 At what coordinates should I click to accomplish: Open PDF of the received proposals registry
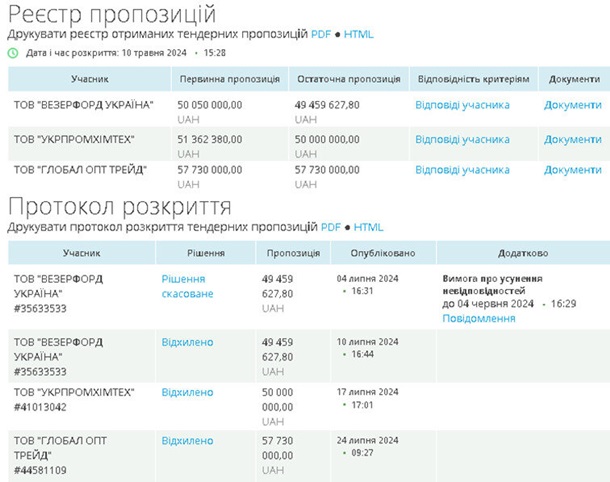320,34
